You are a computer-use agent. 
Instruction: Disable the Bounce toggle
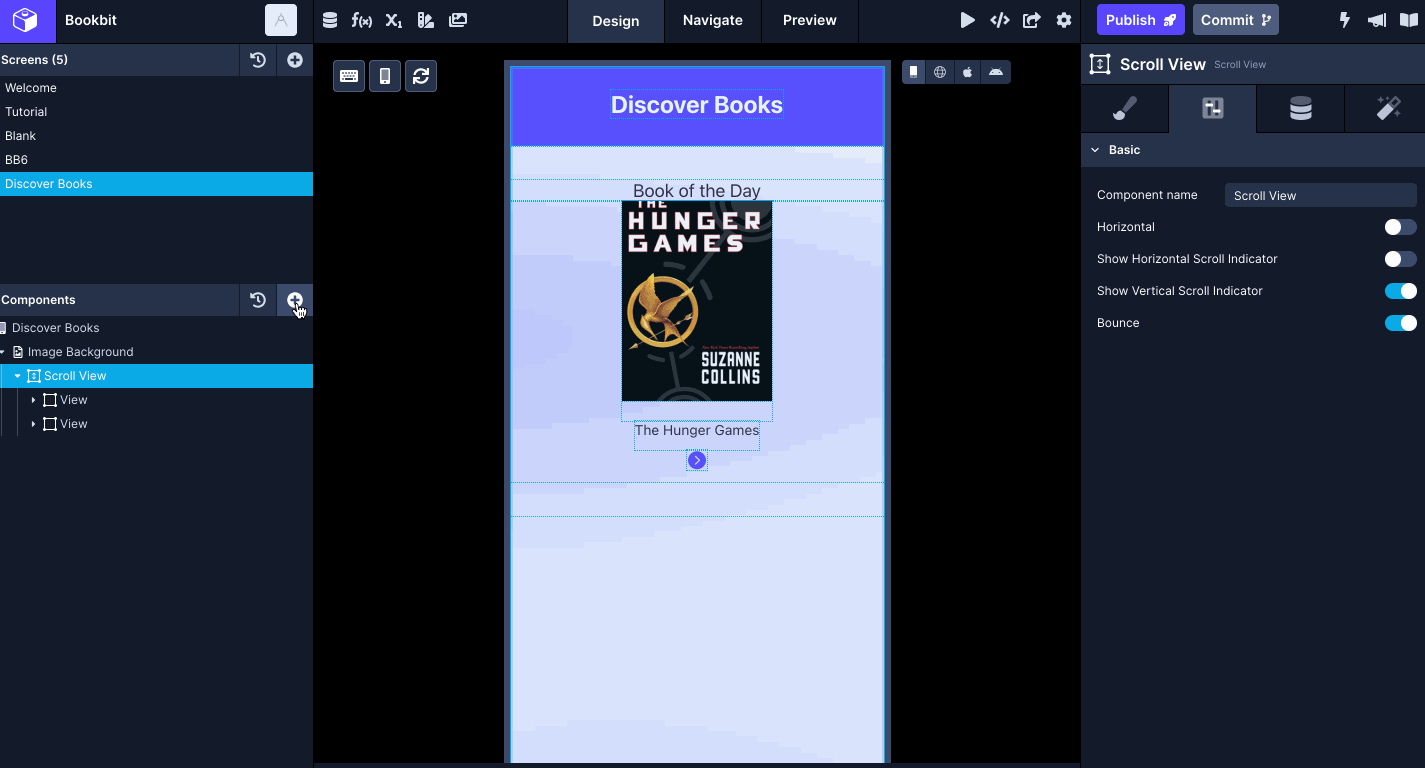point(1400,323)
